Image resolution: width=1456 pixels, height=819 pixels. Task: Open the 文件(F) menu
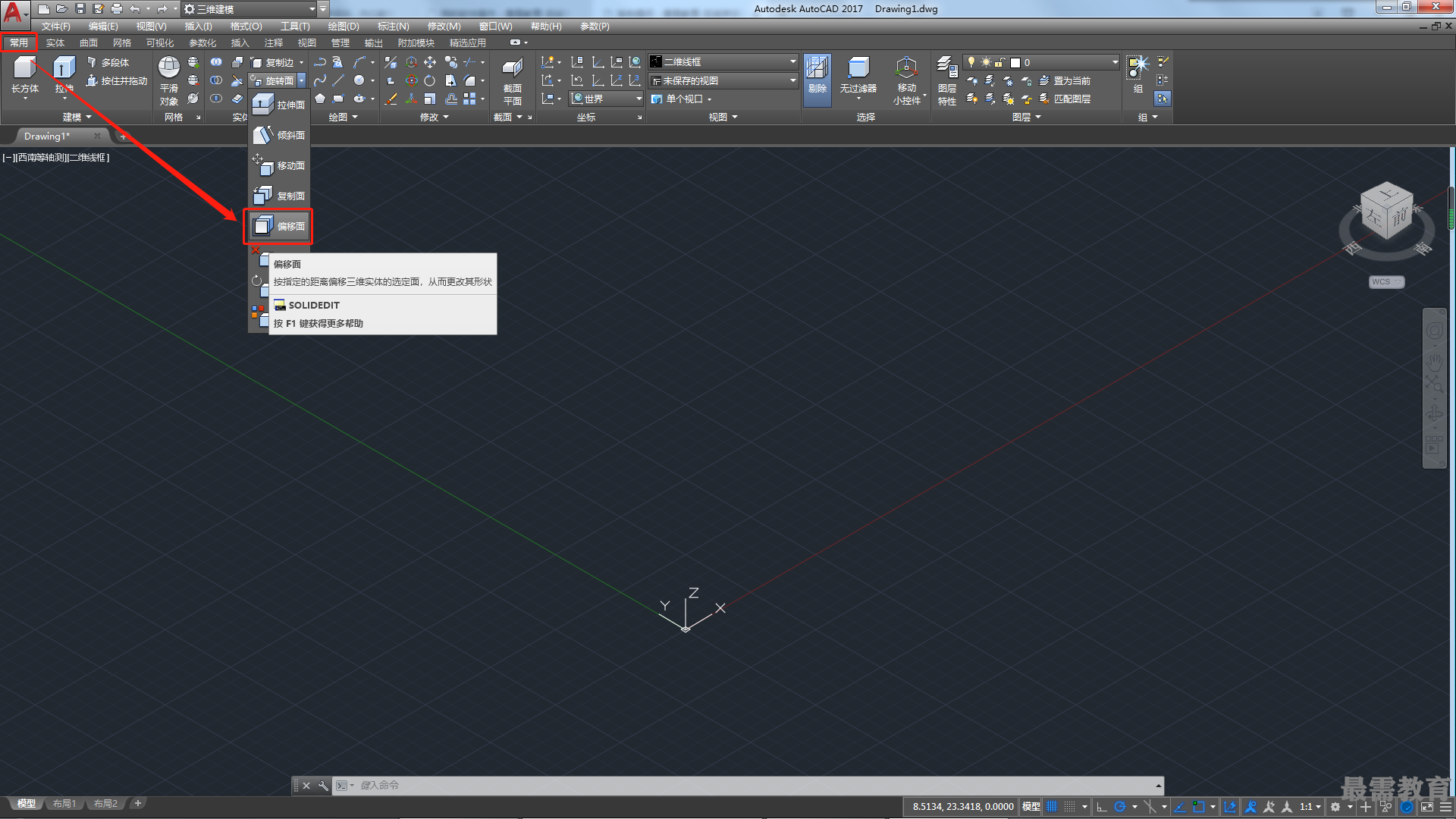(x=55, y=26)
